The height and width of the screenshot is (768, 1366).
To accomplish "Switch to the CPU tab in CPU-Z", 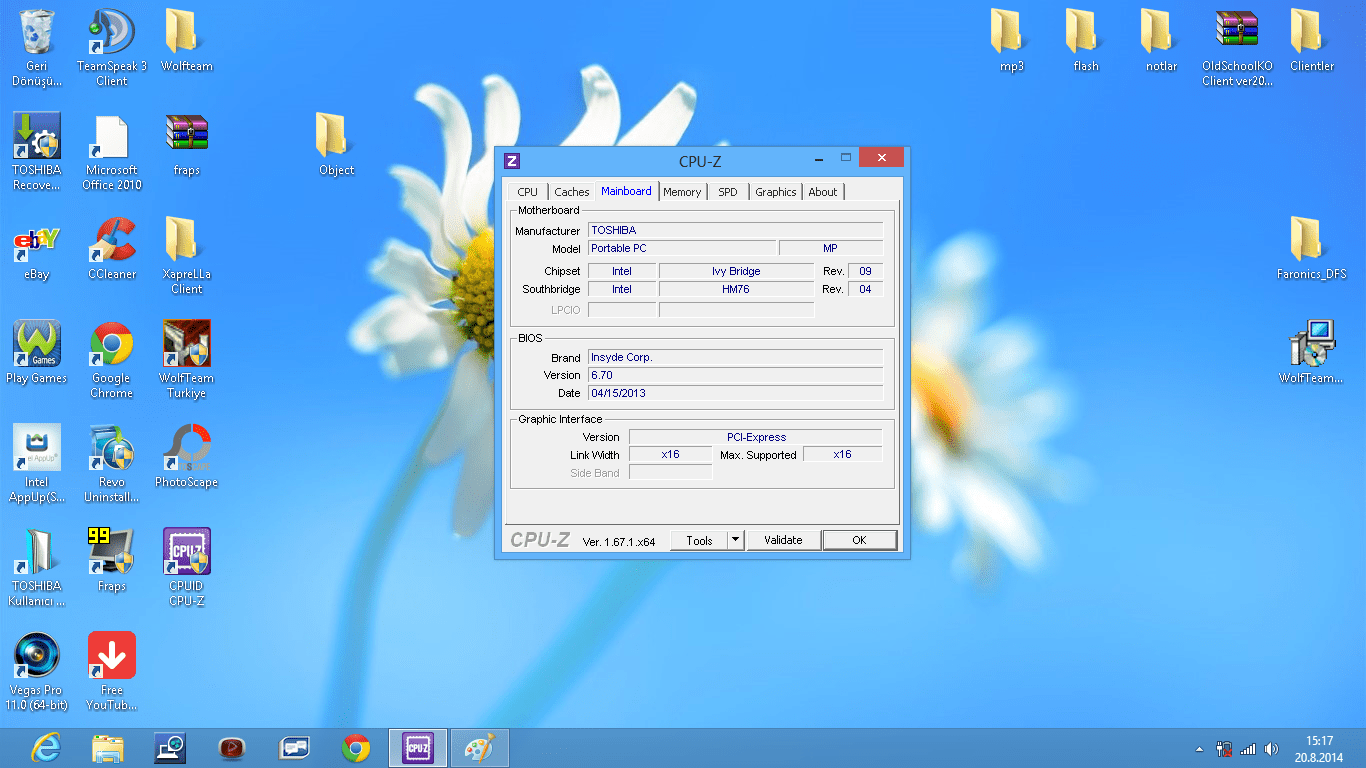I will tap(527, 192).
